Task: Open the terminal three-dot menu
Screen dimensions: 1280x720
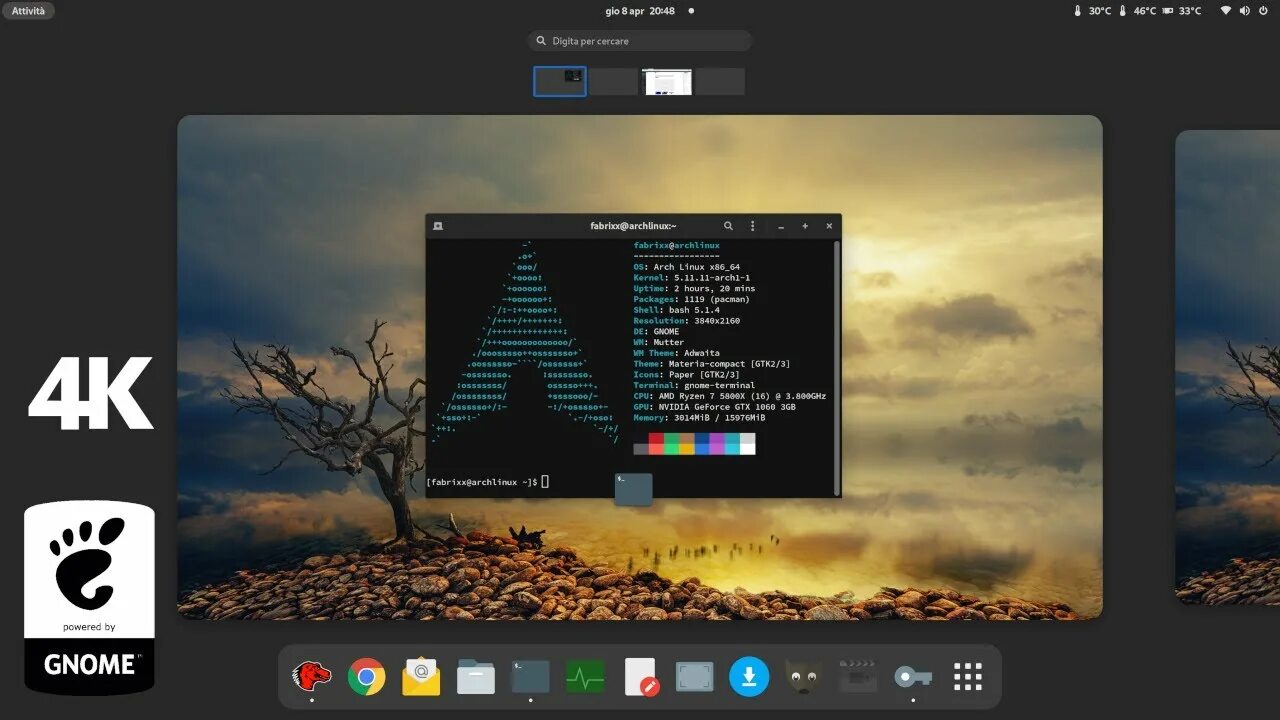Action: pos(753,226)
